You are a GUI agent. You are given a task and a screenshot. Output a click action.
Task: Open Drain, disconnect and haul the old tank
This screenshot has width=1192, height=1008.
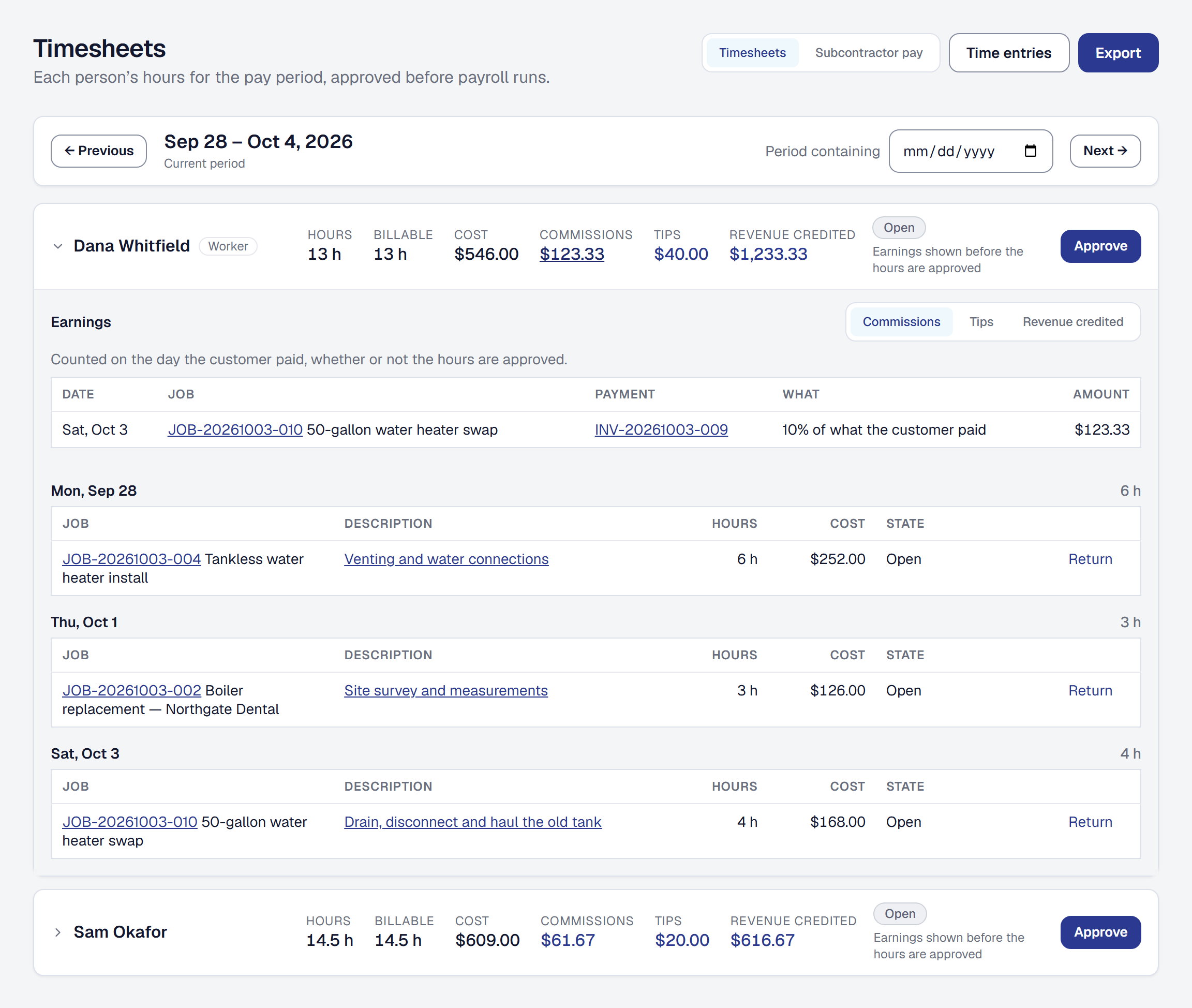click(x=472, y=822)
